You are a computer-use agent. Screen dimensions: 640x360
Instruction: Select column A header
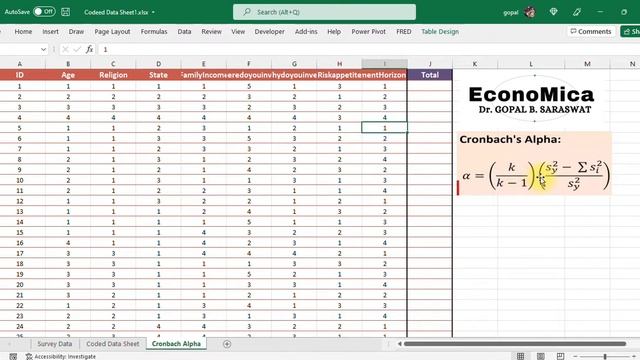pyautogui.click(x=20, y=64)
